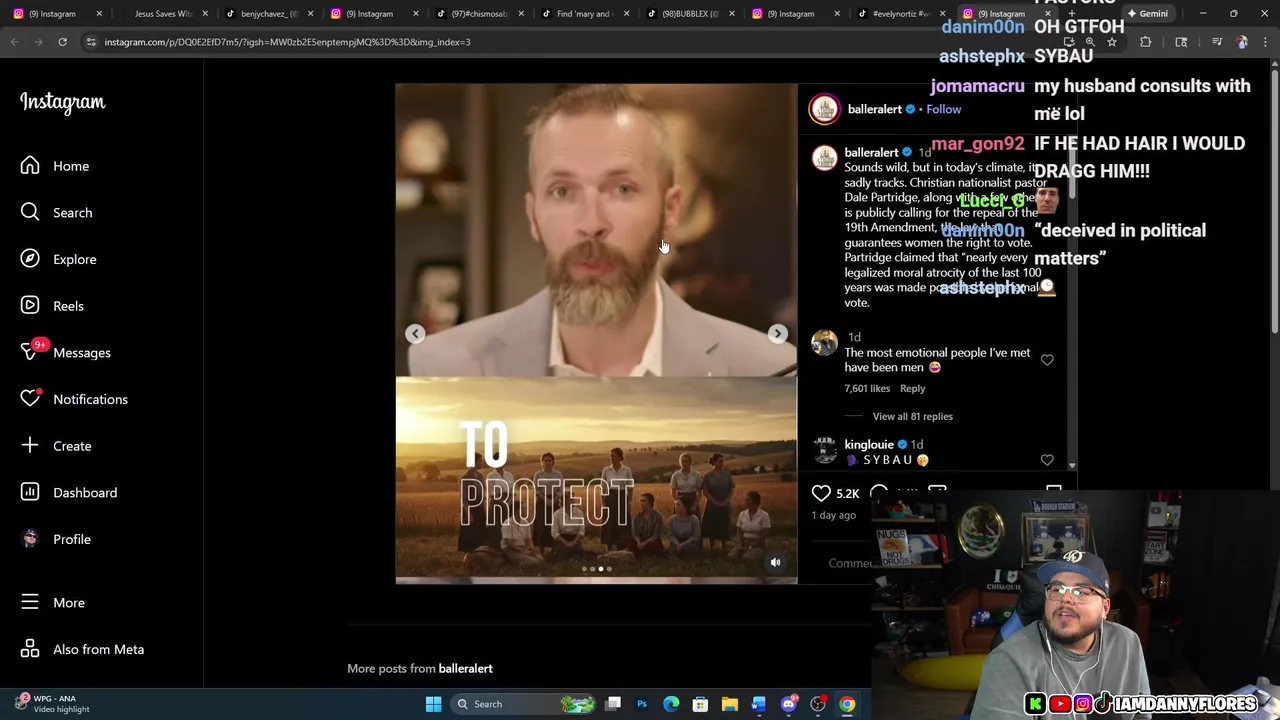This screenshot has height=720, width=1280.
Task: Open balleralert link under More posts
Action: click(x=465, y=669)
